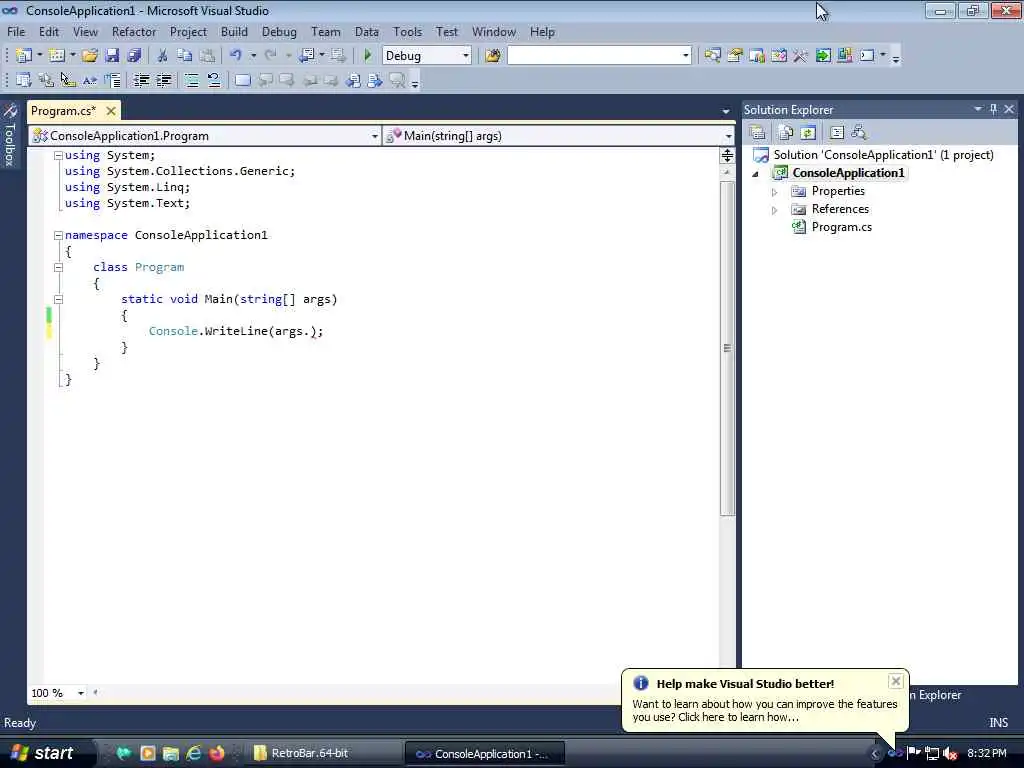Start debugging with the green play arrow
Image resolution: width=1024 pixels, height=768 pixels.
[x=368, y=56]
